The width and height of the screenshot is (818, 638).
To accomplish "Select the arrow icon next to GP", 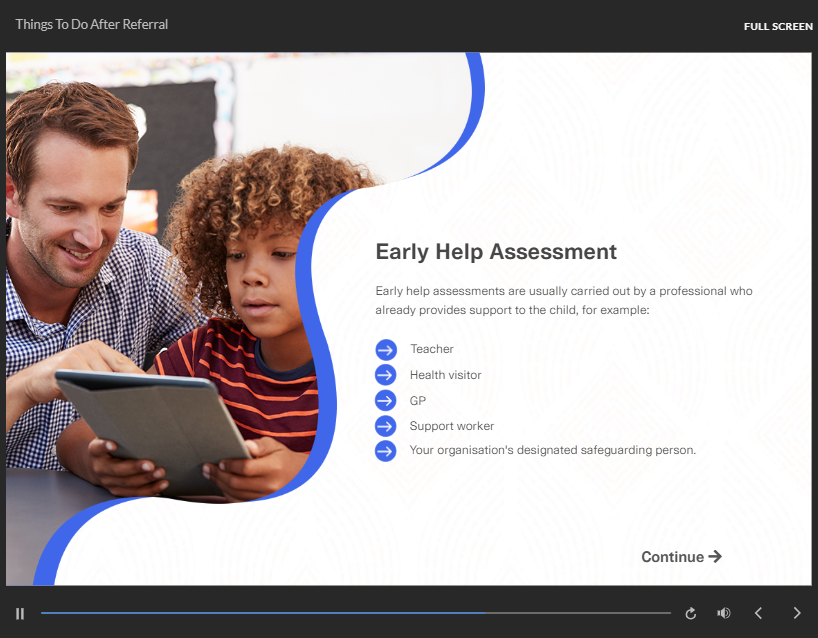I will (386, 400).
